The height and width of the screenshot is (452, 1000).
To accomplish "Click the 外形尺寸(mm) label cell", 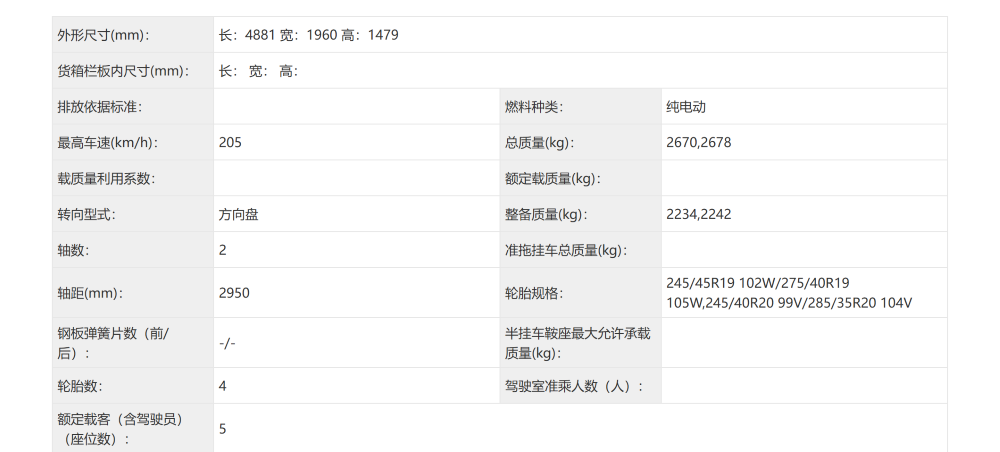I will (x=104, y=35).
